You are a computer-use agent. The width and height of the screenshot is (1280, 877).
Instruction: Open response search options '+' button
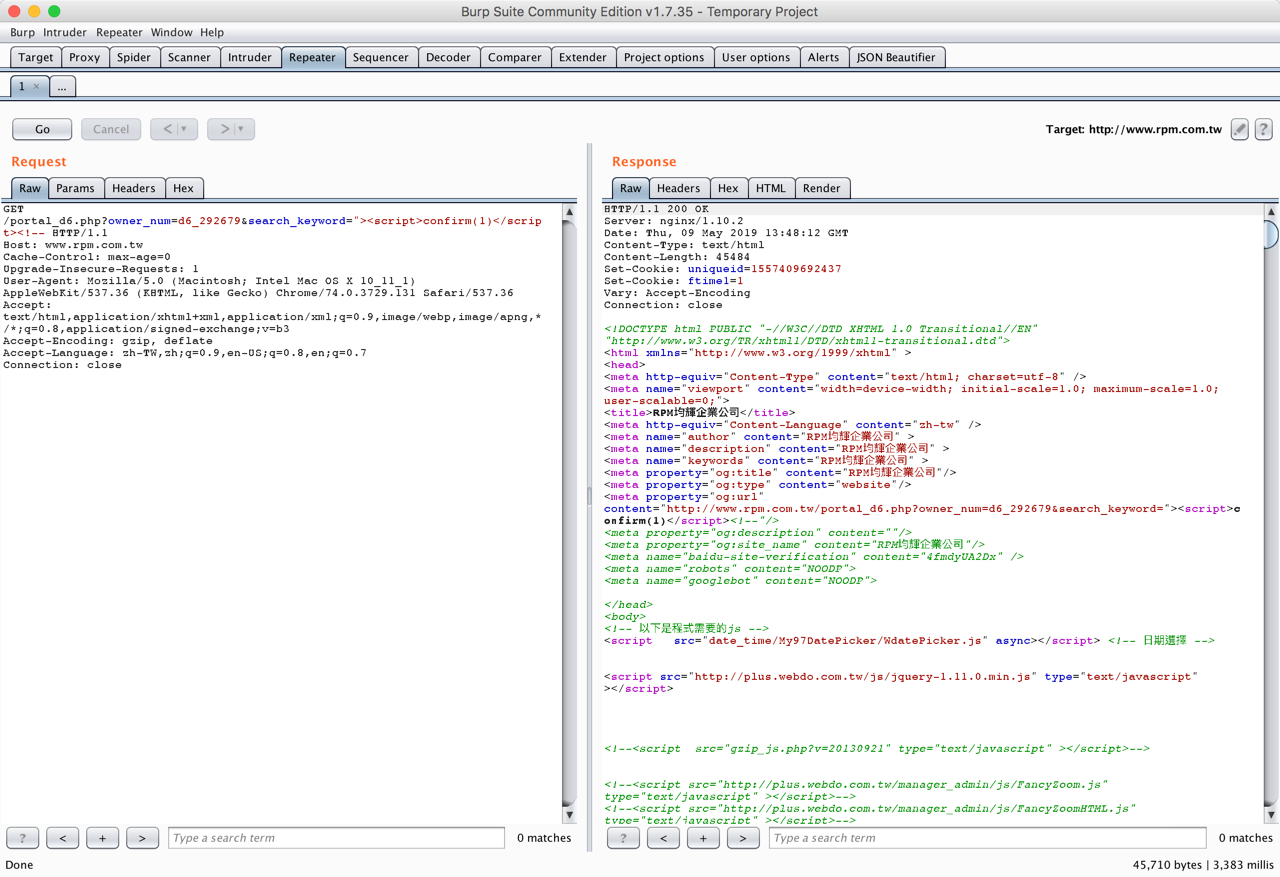[x=703, y=838]
